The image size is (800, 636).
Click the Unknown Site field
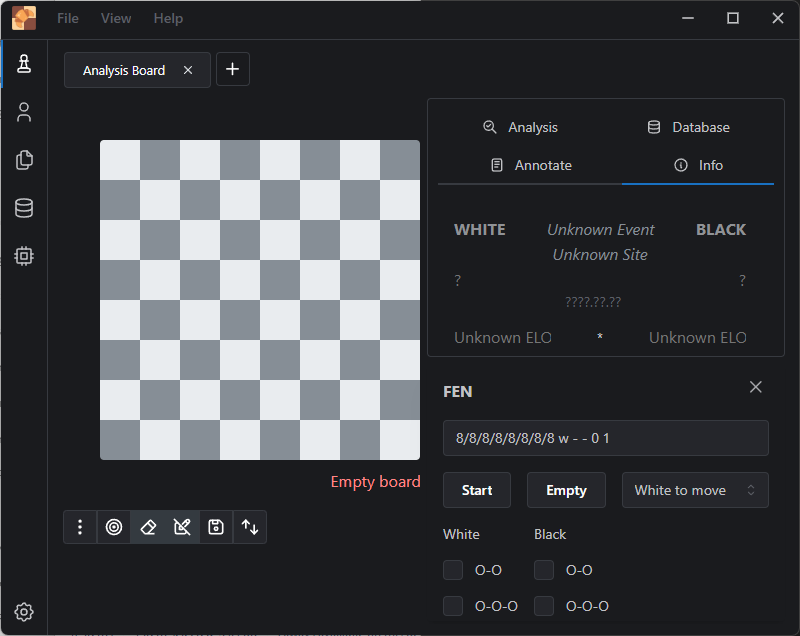pyautogui.click(x=601, y=255)
